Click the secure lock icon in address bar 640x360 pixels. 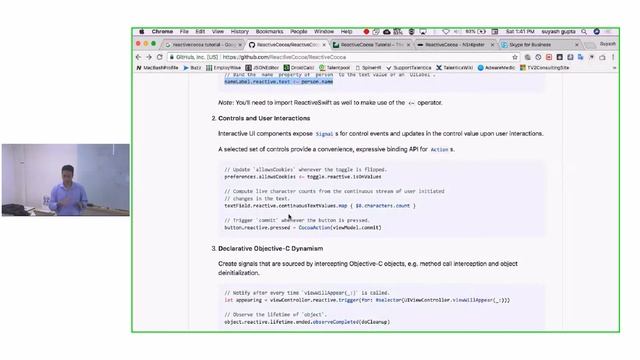click(172, 57)
